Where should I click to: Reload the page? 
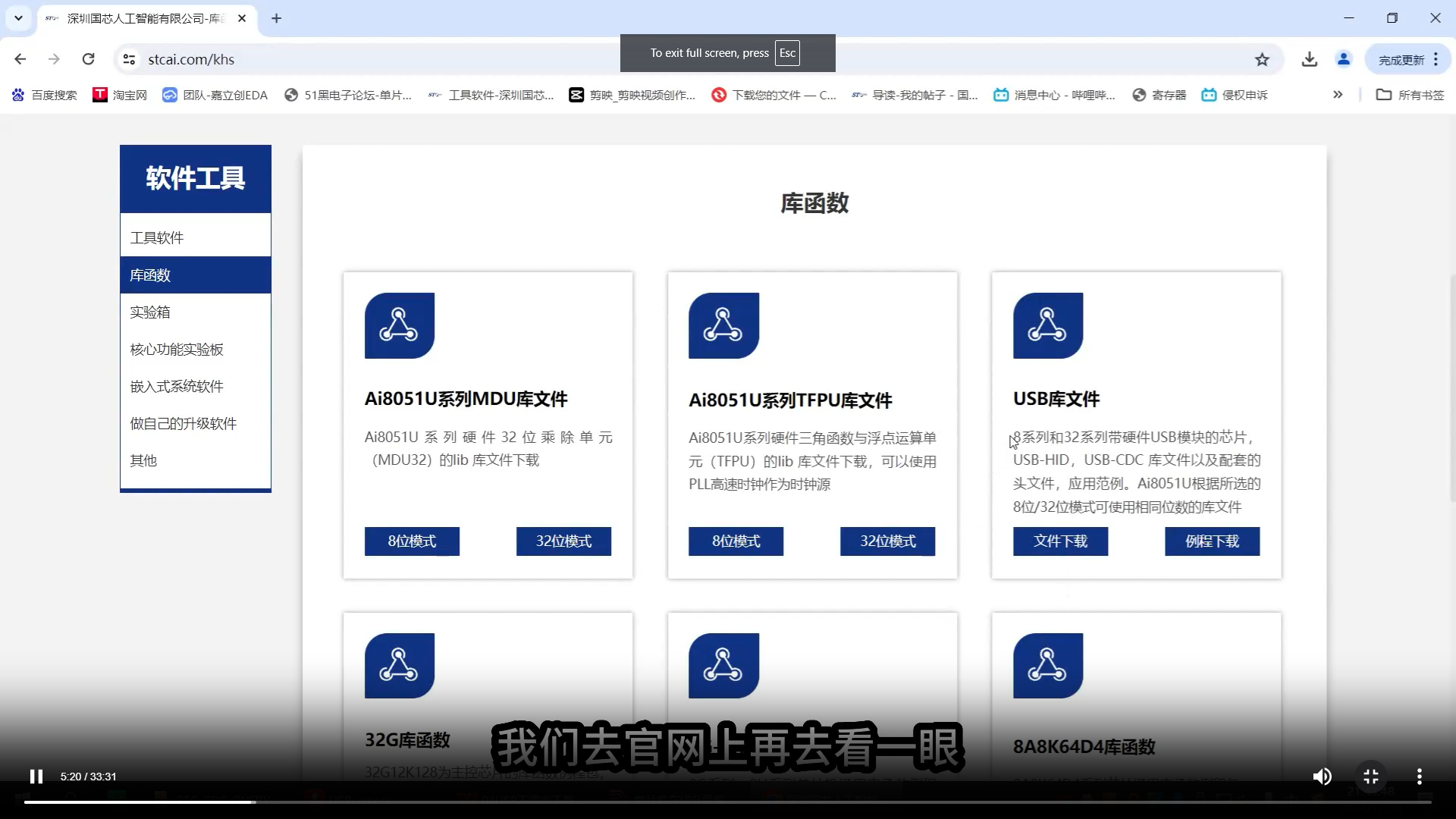click(x=88, y=59)
